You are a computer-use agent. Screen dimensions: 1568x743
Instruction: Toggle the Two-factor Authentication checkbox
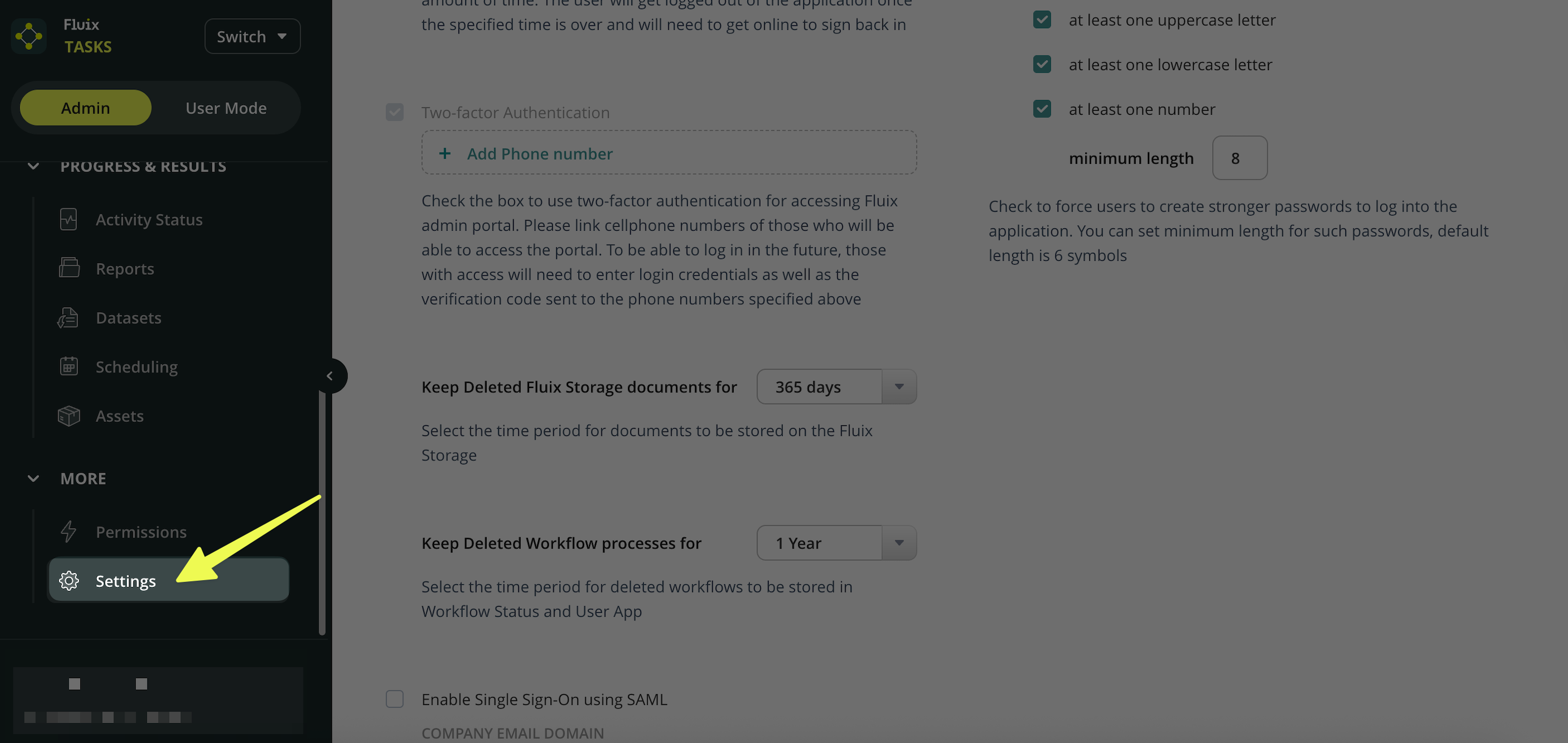(395, 112)
